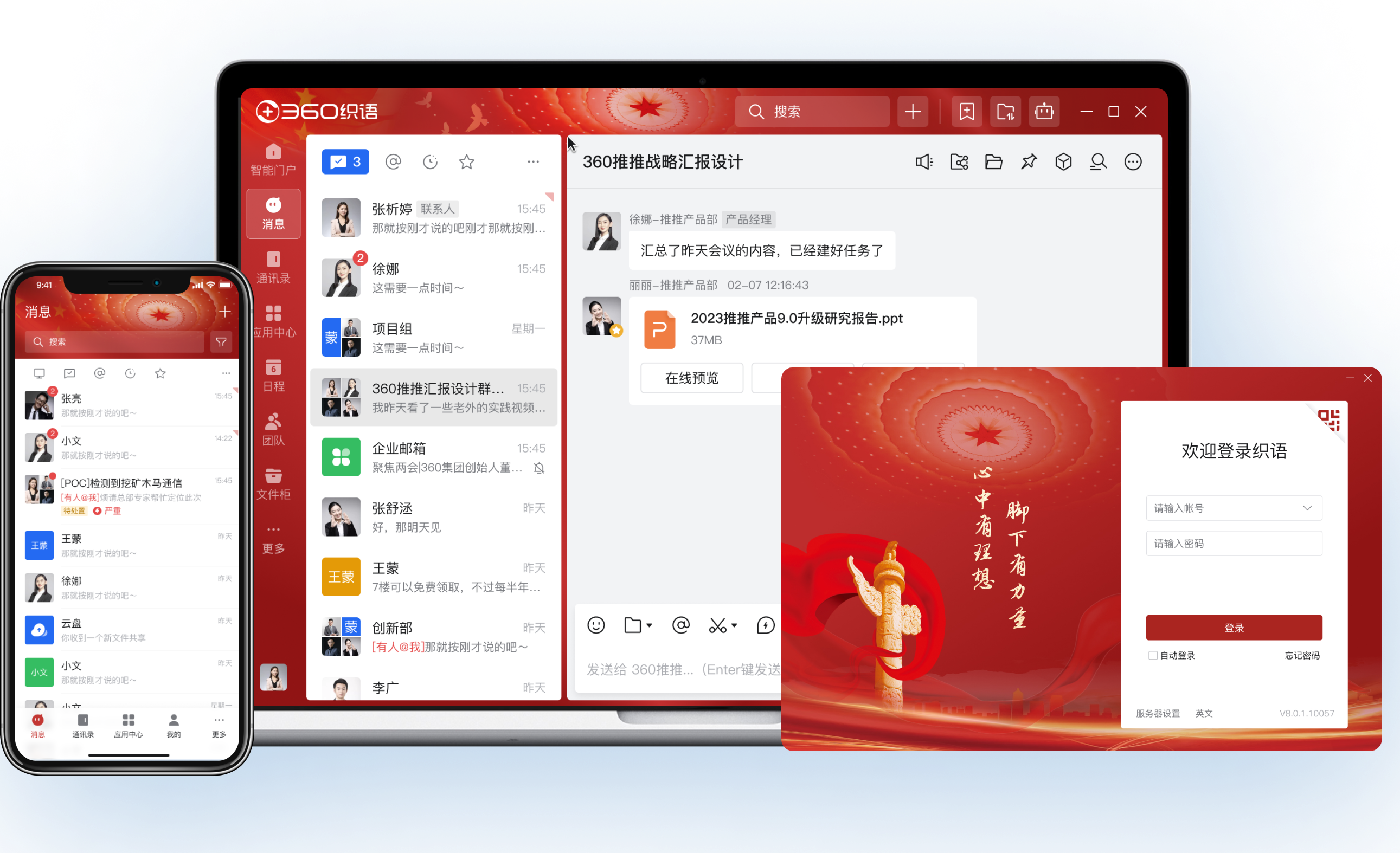Open more options above message list
1400x853 pixels.
click(x=533, y=162)
